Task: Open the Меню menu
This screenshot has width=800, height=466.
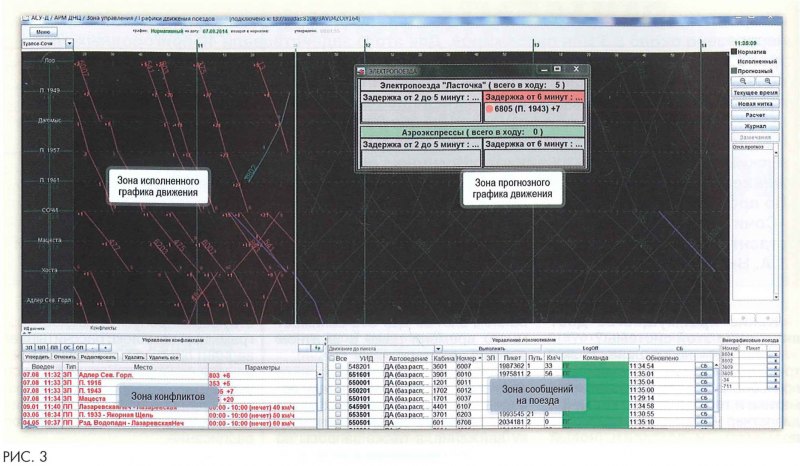Action: [x=44, y=32]
